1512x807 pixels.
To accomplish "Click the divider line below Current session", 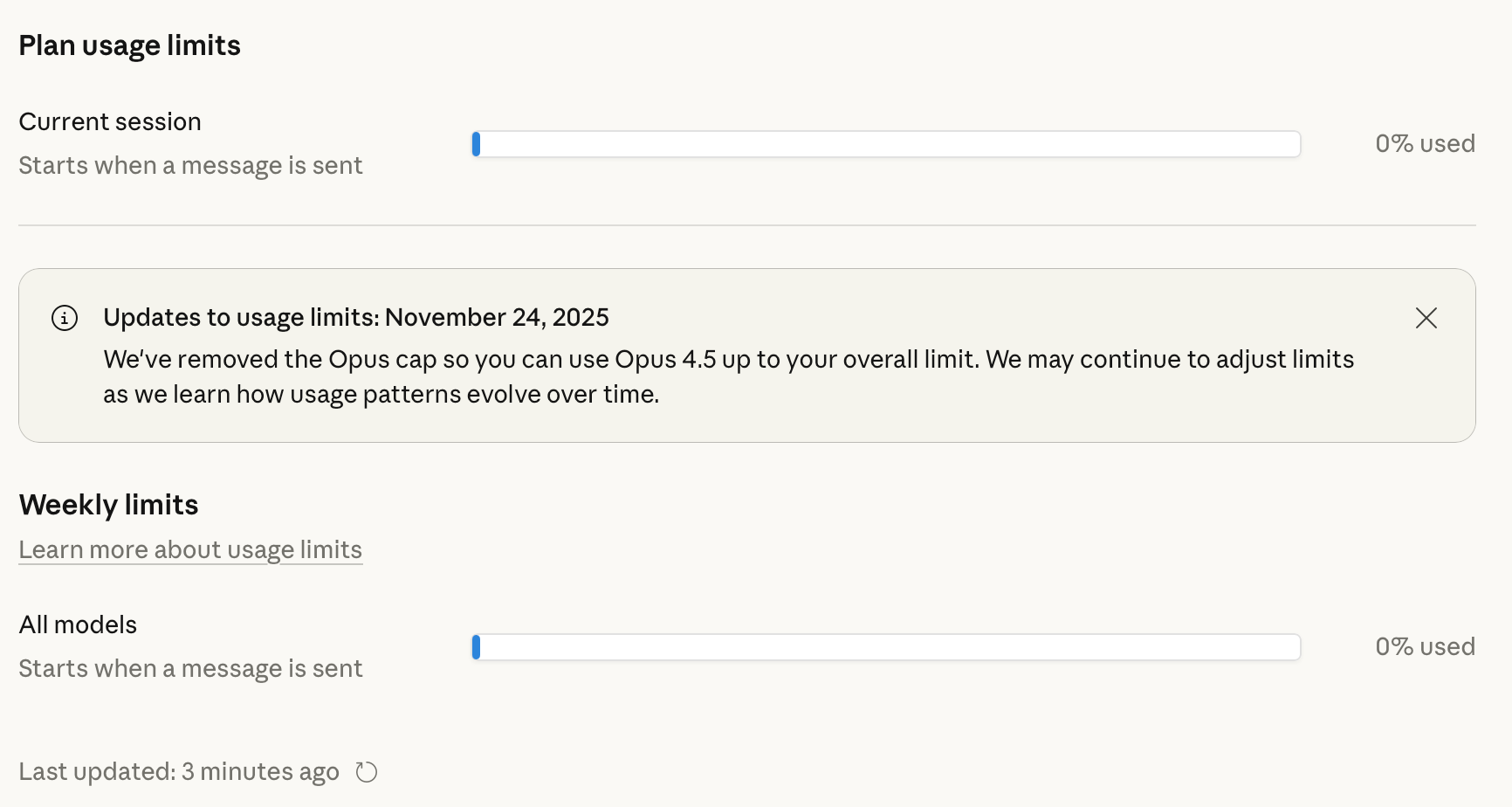I will click(x=747, y=225).
